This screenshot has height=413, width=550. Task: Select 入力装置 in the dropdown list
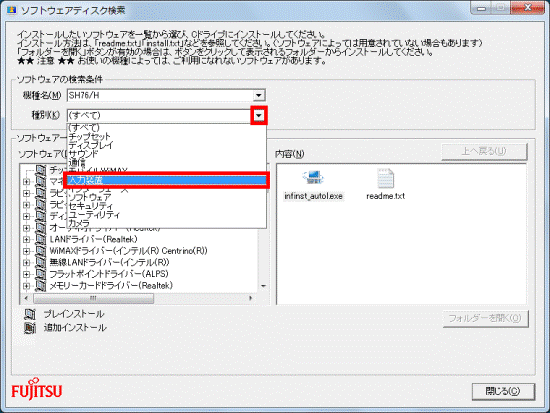click(x=166, y=180)
